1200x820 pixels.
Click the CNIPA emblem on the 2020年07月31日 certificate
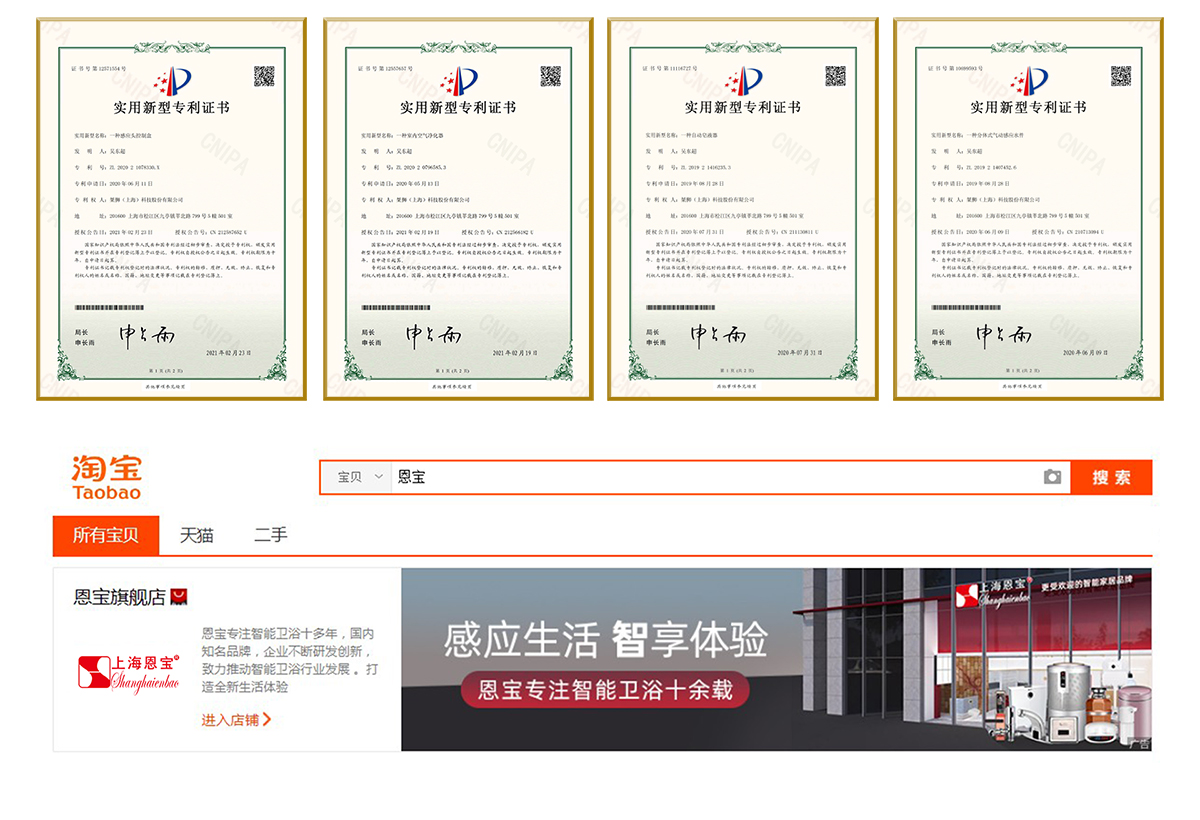(743, 80)
